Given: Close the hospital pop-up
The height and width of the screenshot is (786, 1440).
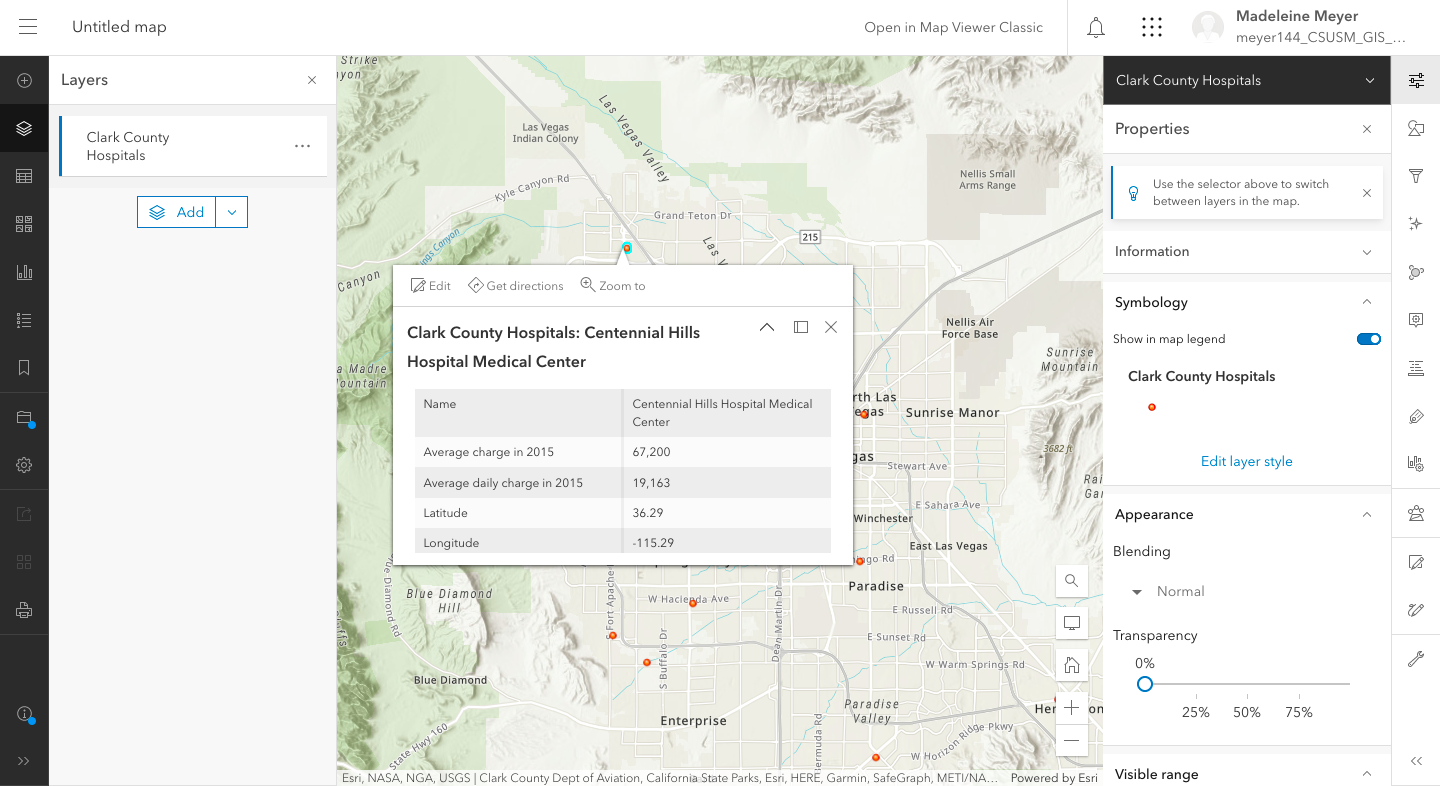Looking at the screenshot, I should coord(831,327).
